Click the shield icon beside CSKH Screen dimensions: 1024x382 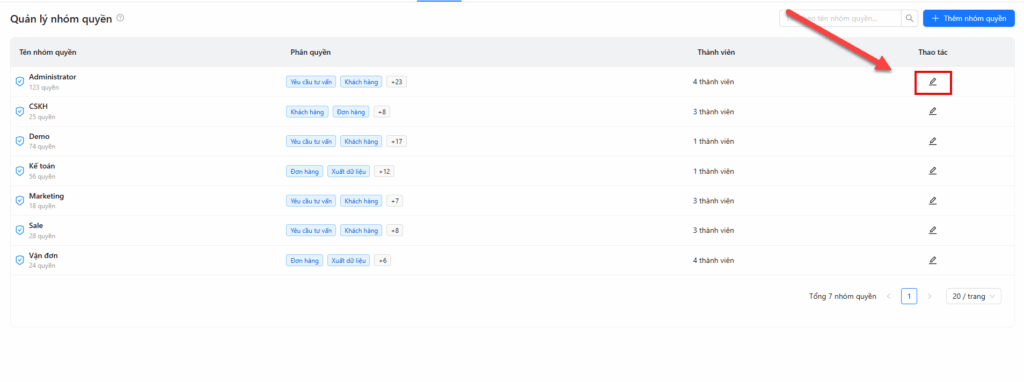coord(20,112)
